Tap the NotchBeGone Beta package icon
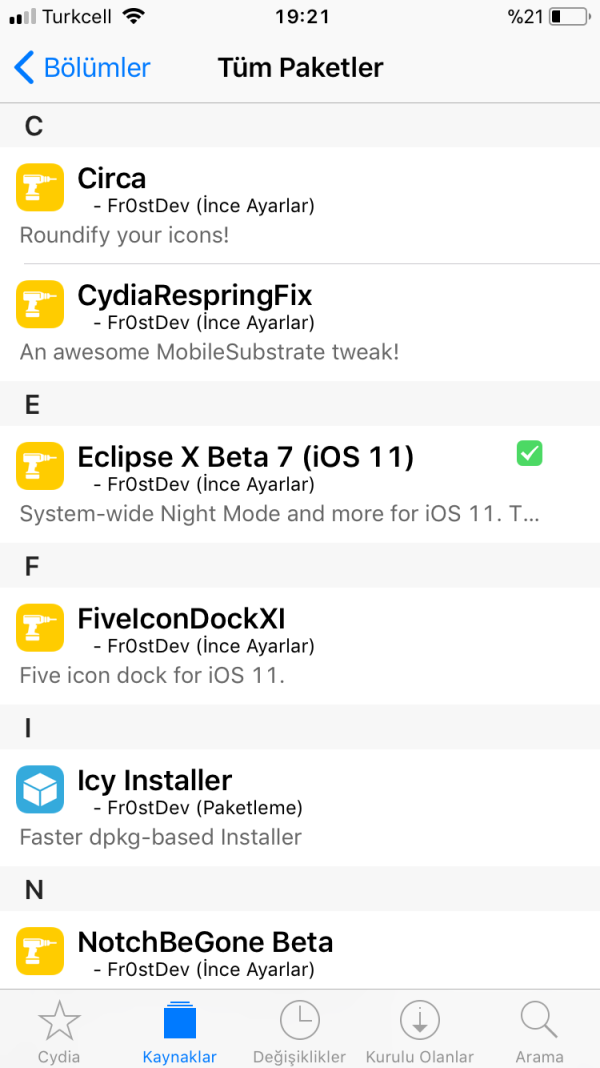The height and width of the screenshot is (1068, 600). pyautogui.click(x=40, y=951)
